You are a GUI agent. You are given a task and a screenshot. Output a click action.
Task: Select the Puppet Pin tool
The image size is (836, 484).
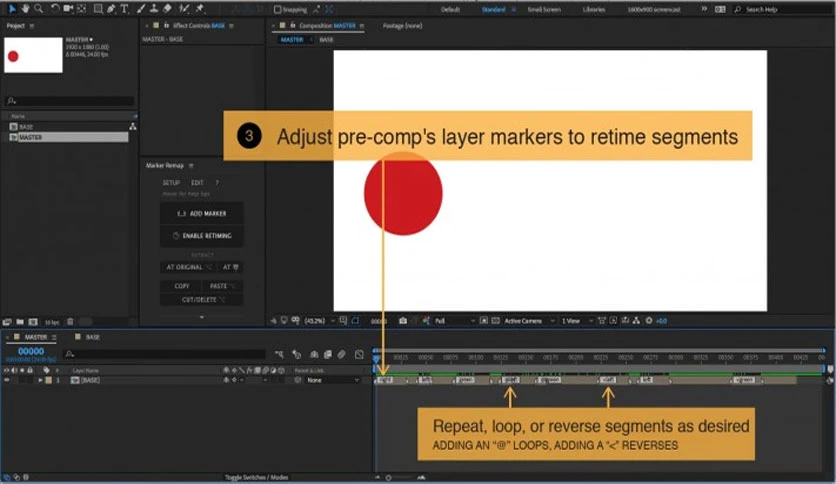point(200,9)
